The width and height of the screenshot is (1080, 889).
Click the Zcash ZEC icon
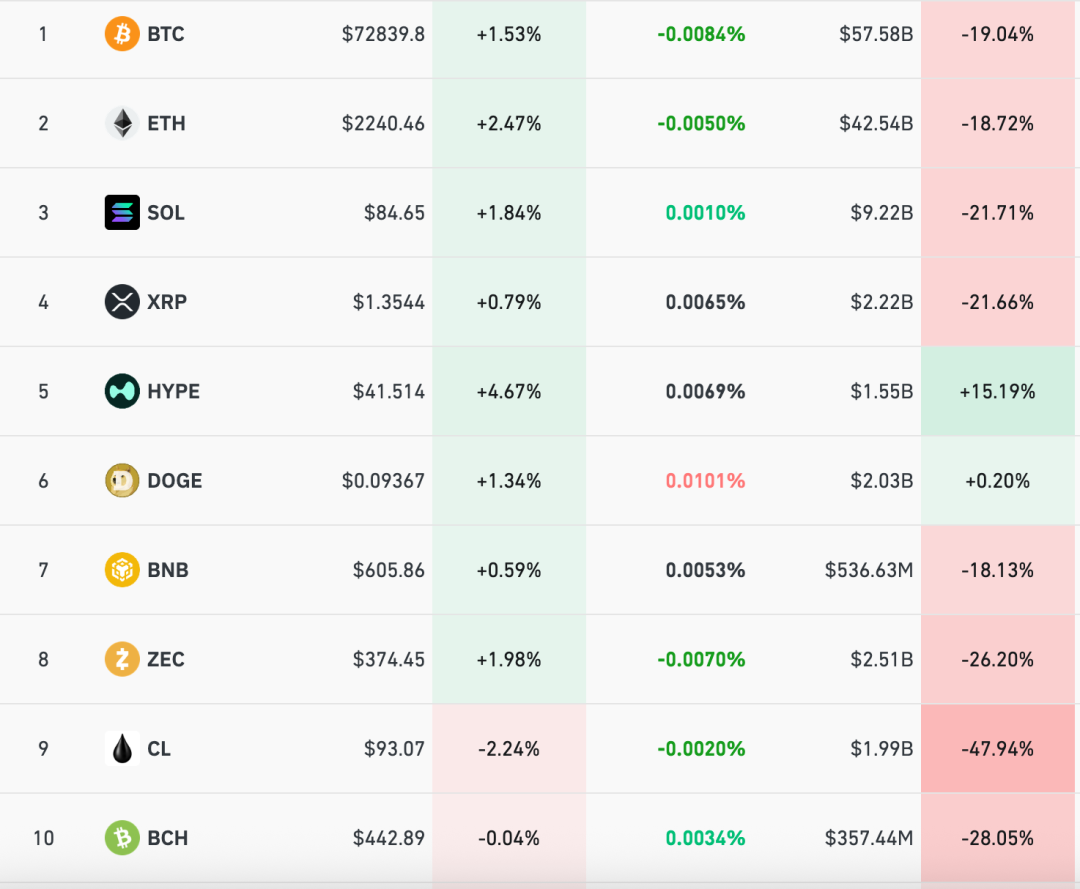[x=122, y=659]
